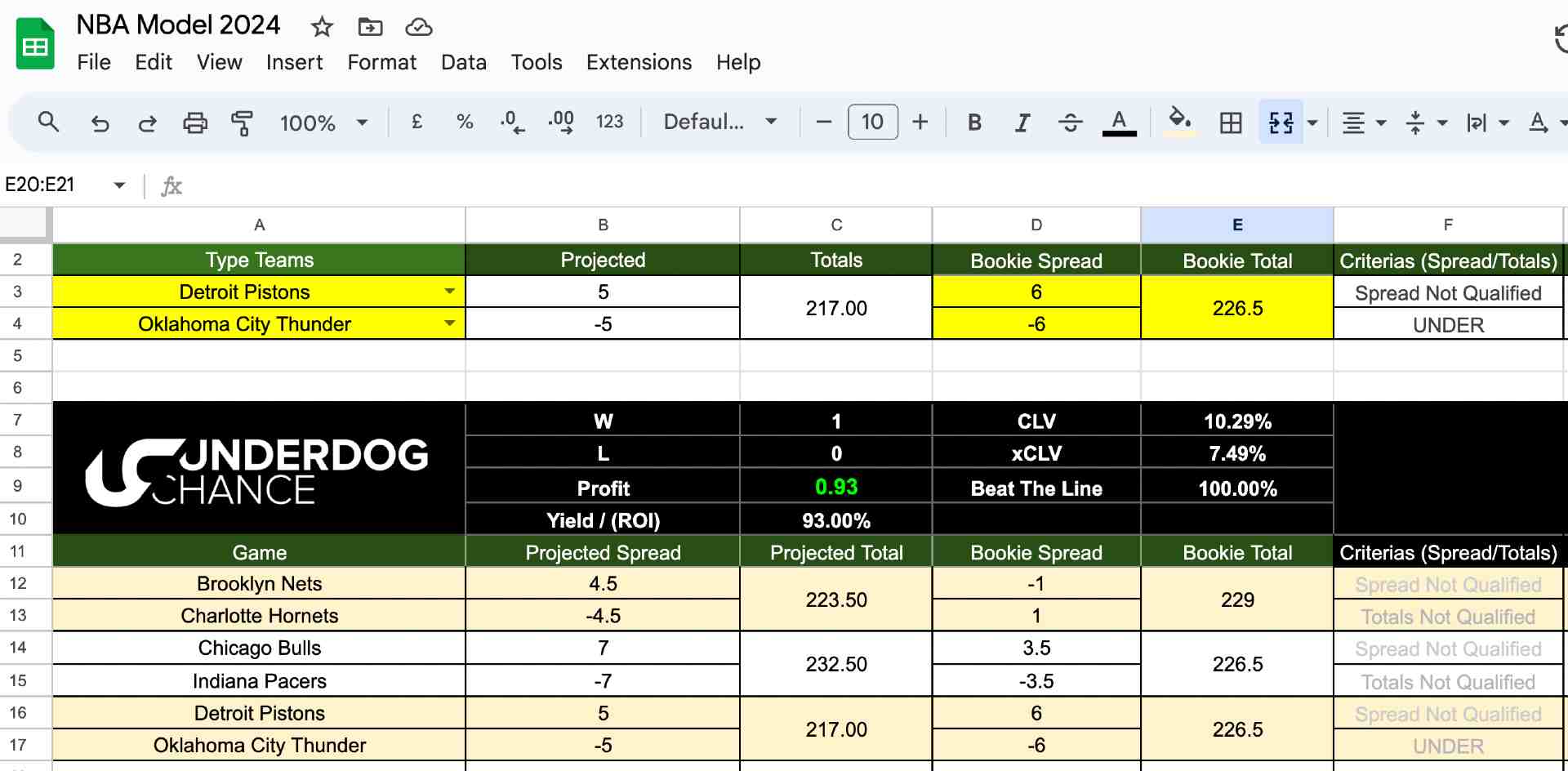Viewport: 1568px width, 771px height.
Task: Open the Data menu
Action: pyautogui.click(x=464, y=62)
